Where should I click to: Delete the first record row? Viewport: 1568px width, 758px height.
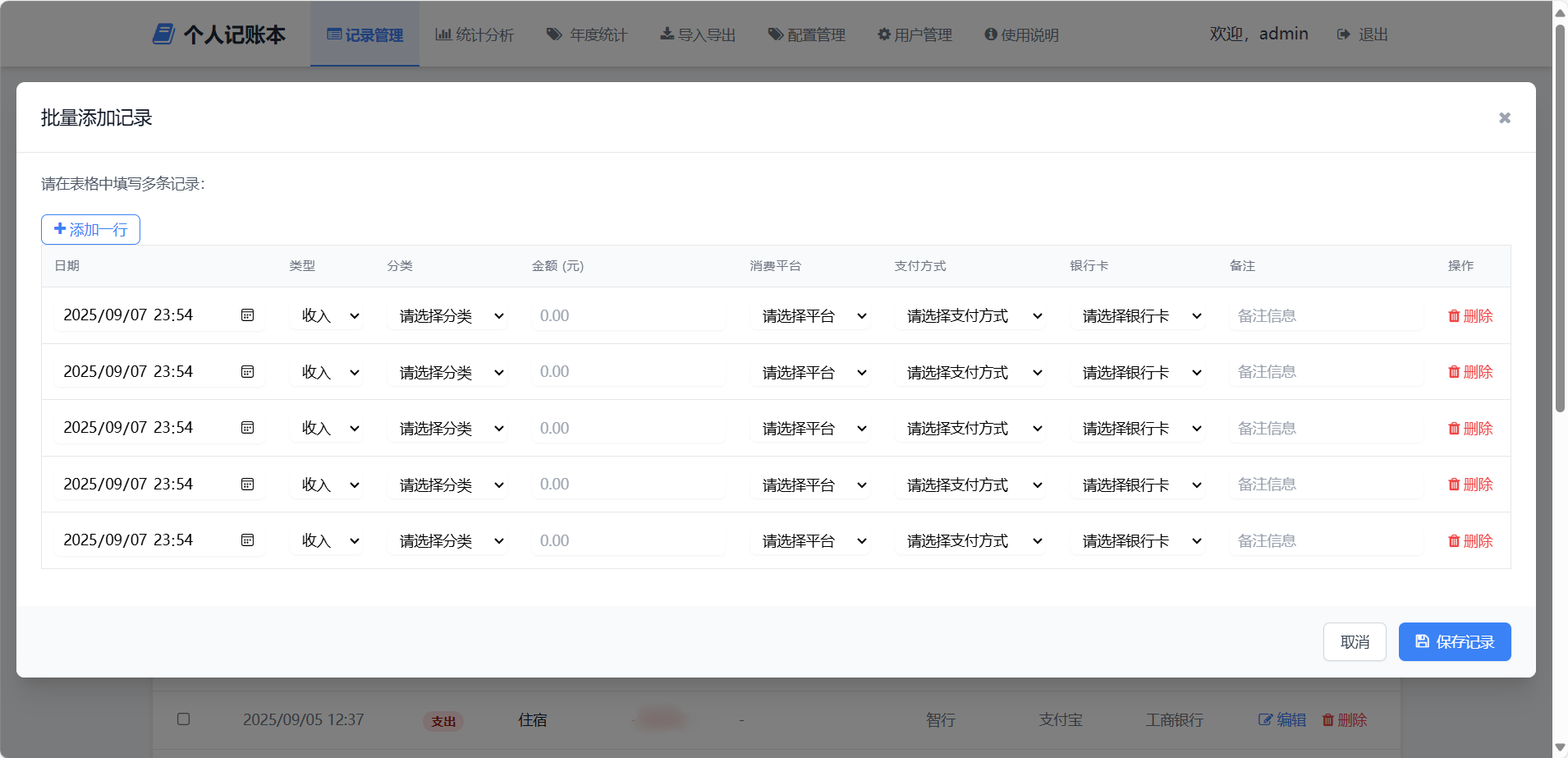1469,316
